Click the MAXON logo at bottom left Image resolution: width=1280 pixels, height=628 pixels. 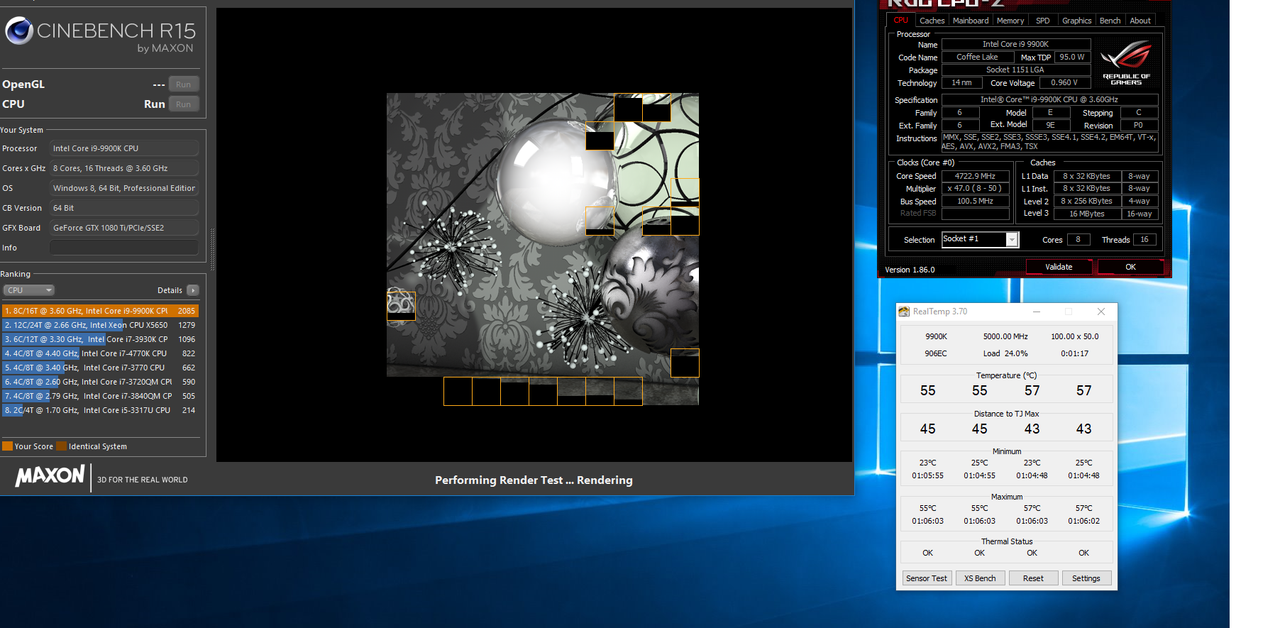50,477
